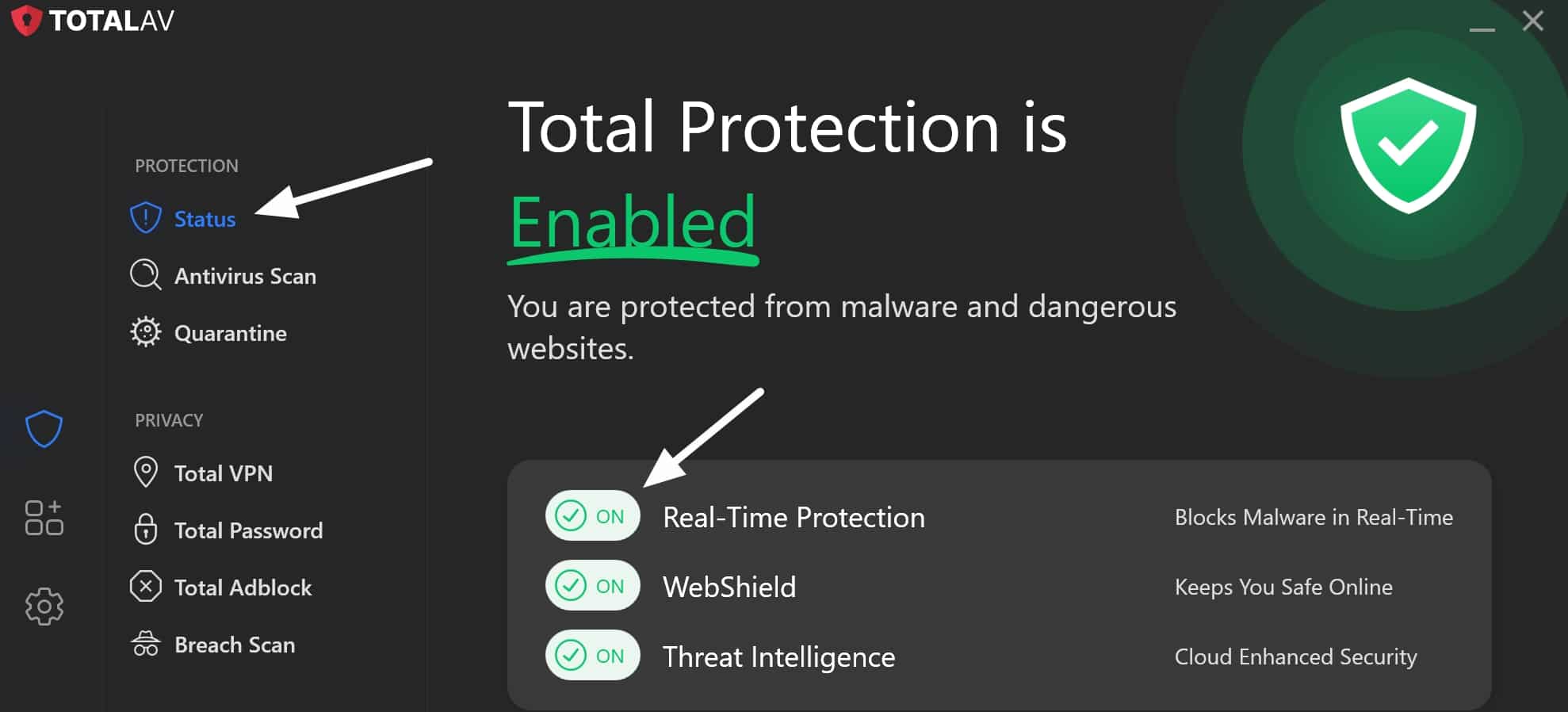
Task: Open the settings gear in sidebar
Action: point(44,607)
